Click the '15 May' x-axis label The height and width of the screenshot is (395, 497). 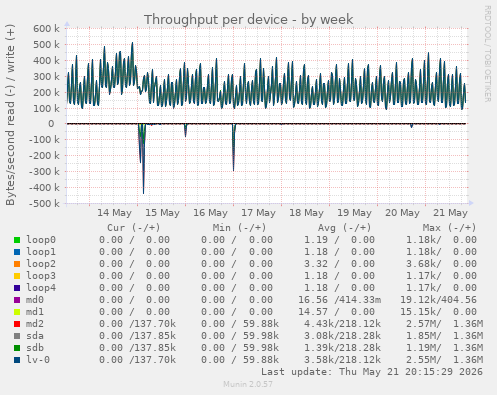pos(162,213)
